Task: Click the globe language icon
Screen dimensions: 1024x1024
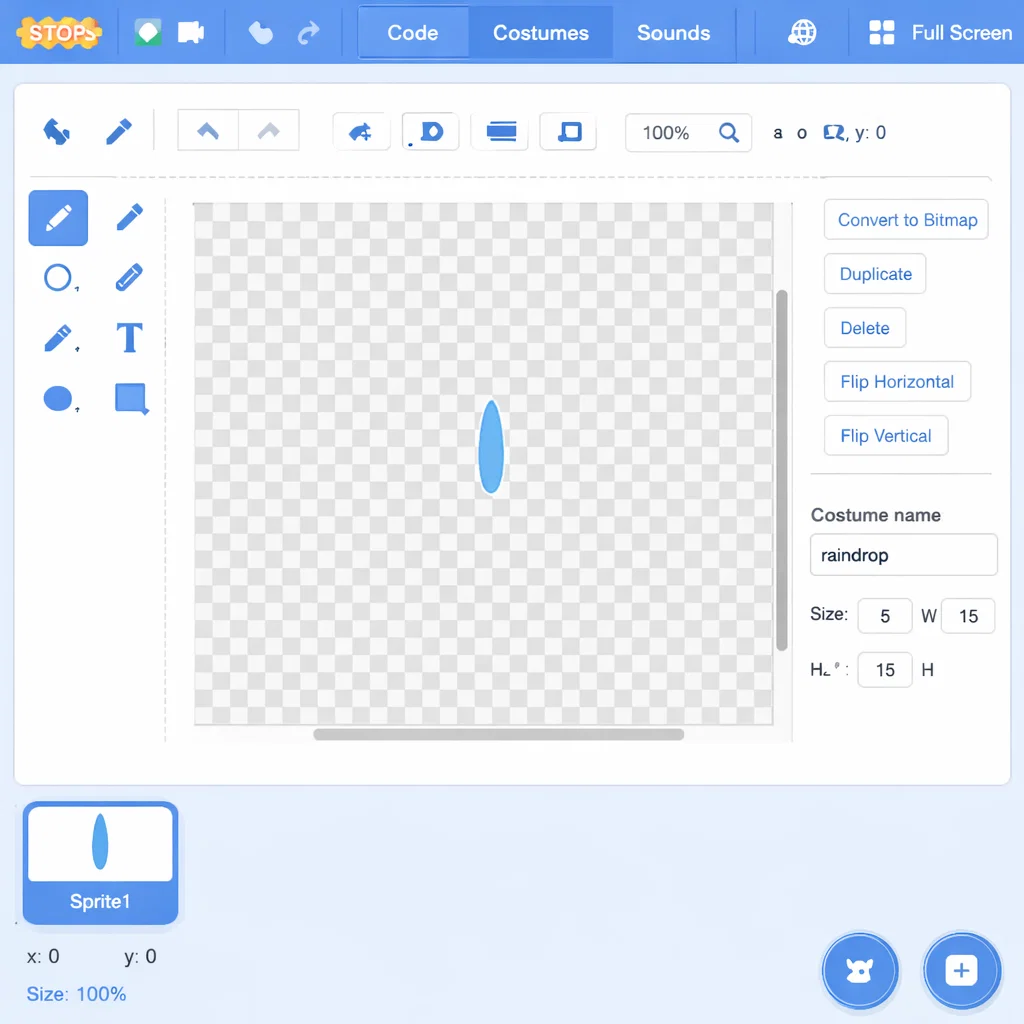Action: [x=802, y=33]
